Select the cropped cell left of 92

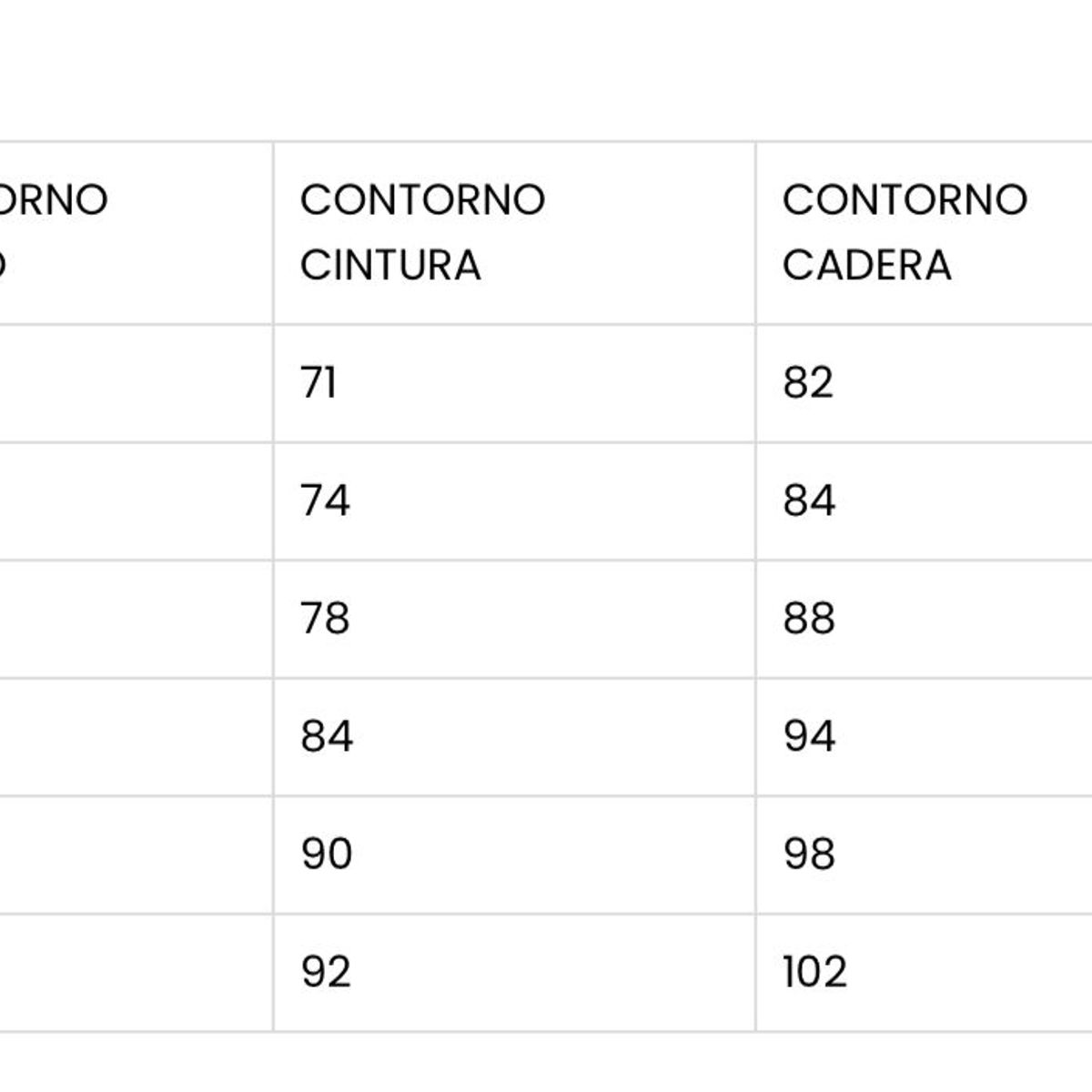coord(136,972)
